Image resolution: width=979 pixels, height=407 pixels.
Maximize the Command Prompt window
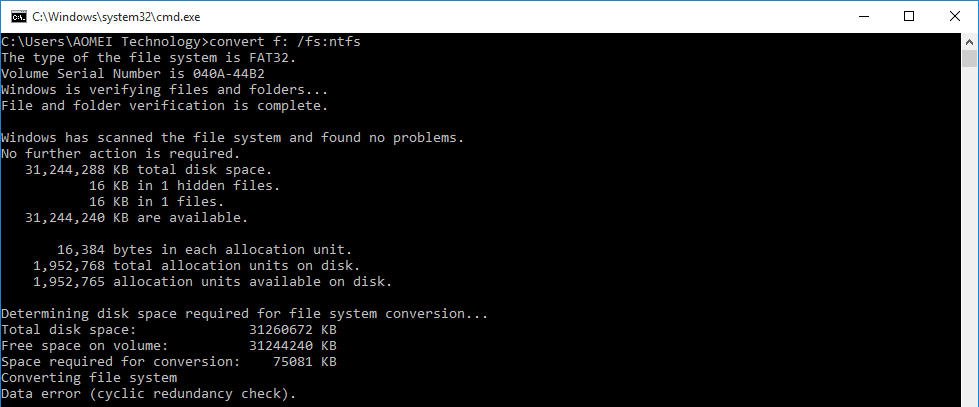(x=909, y=16)
